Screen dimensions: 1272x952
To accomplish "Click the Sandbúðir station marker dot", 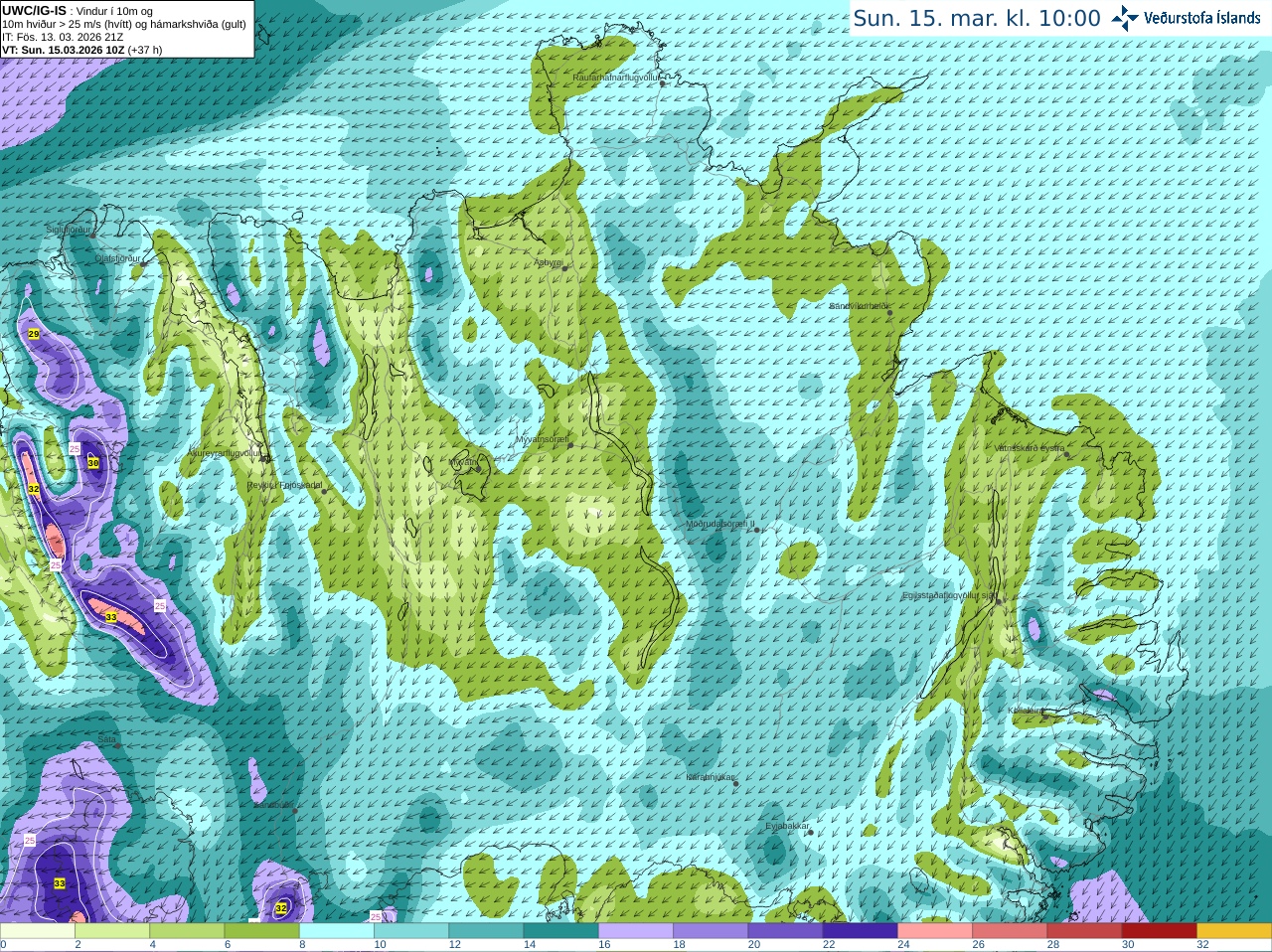I will coord(295,811).
